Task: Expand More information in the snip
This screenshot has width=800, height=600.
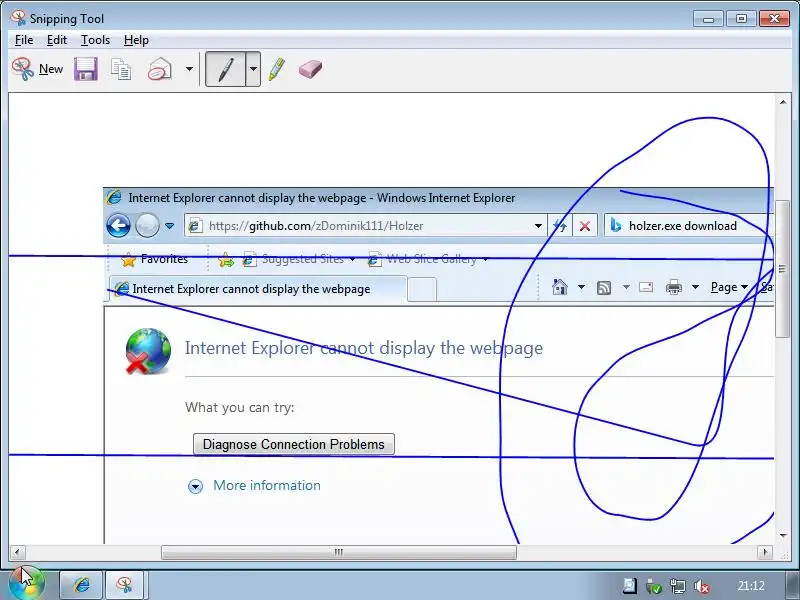Action: [254, 485]
